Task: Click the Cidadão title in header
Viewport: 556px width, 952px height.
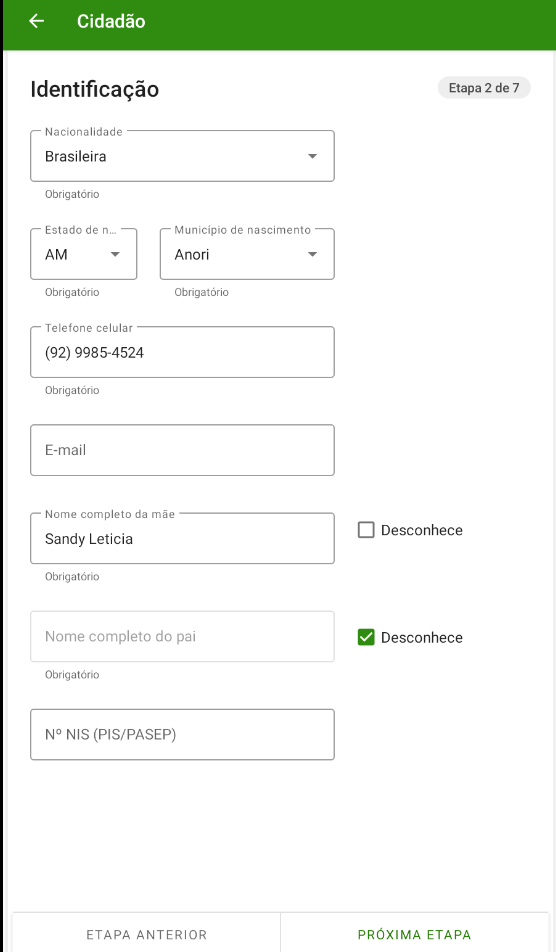Action: click(x=111, y=21)
